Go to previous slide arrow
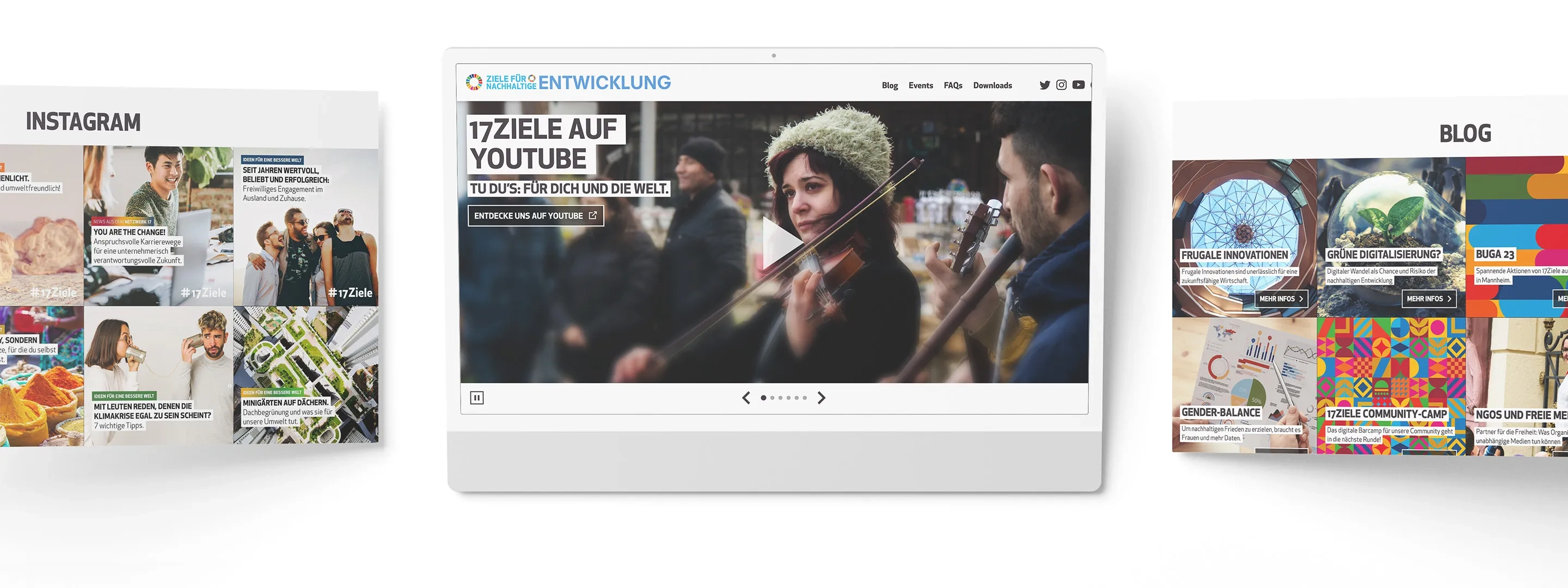 (746, 398)
